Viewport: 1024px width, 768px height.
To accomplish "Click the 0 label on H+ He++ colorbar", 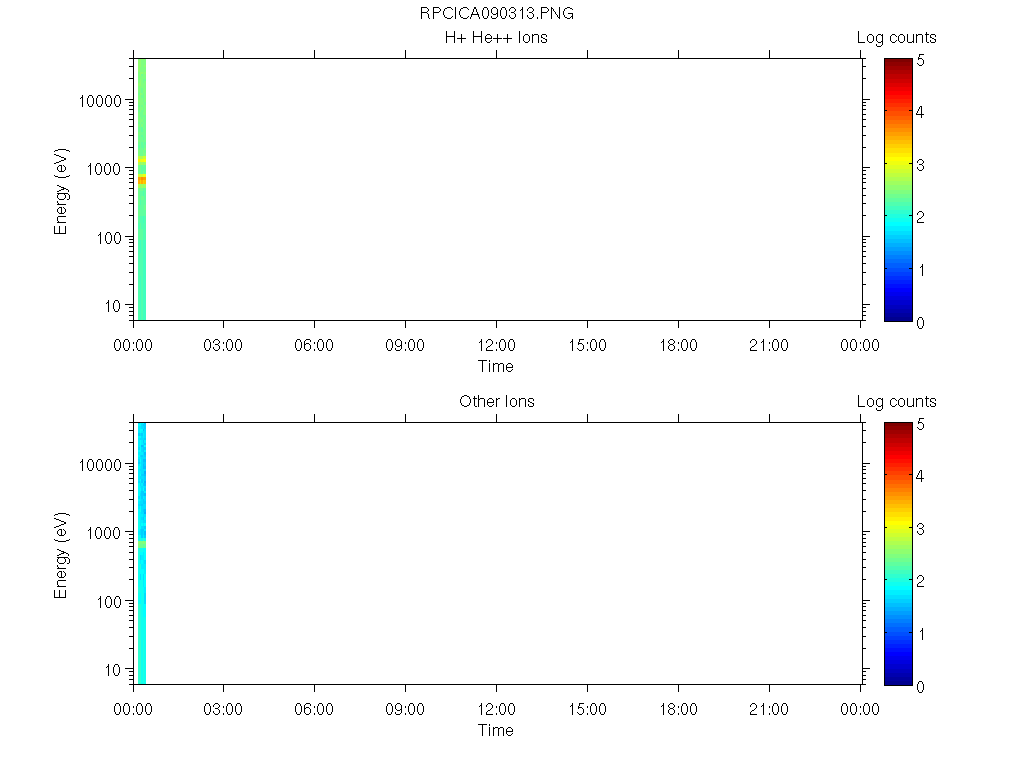I will click(920, 323).
